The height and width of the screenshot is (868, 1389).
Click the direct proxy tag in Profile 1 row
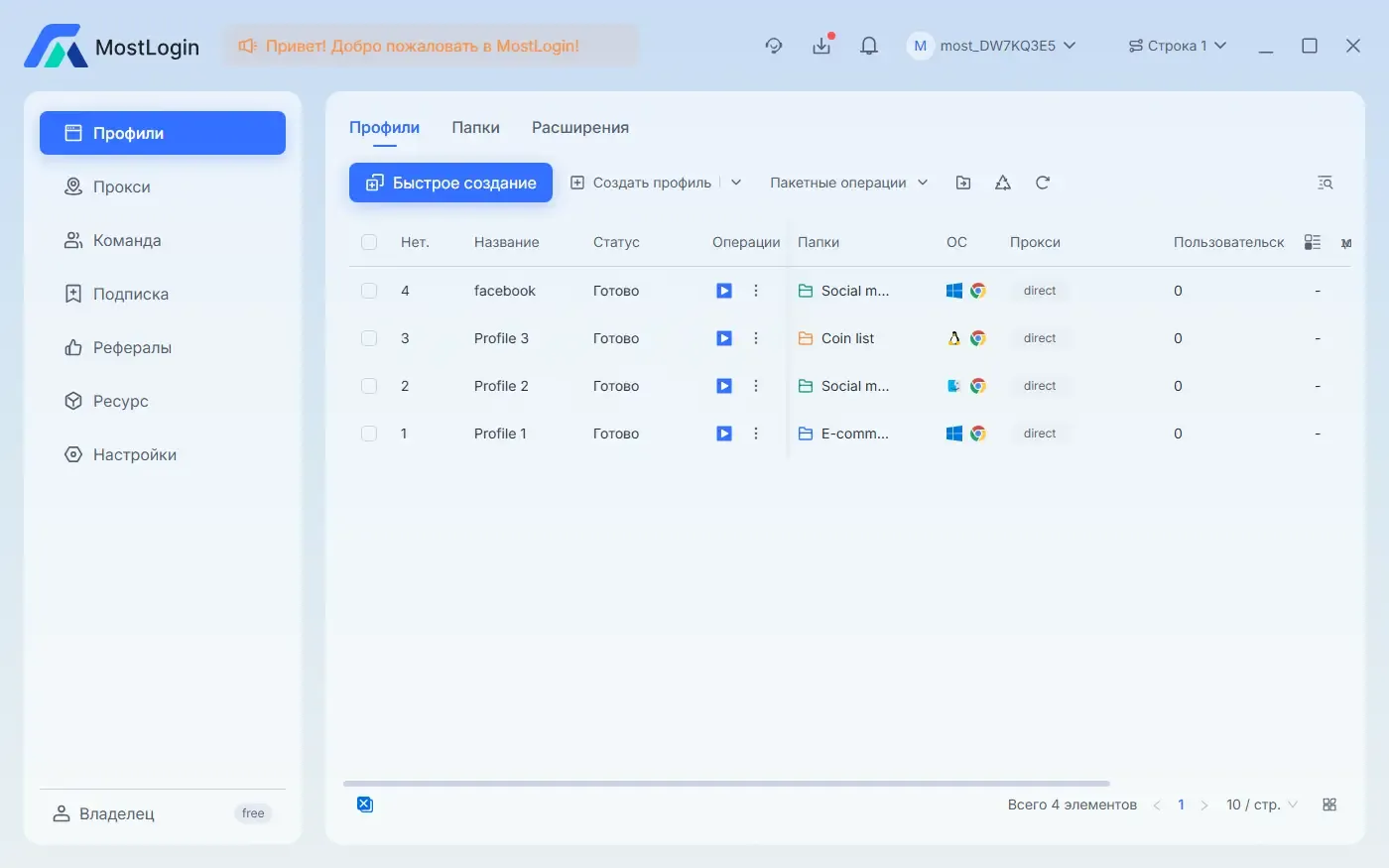[1040, 434]
